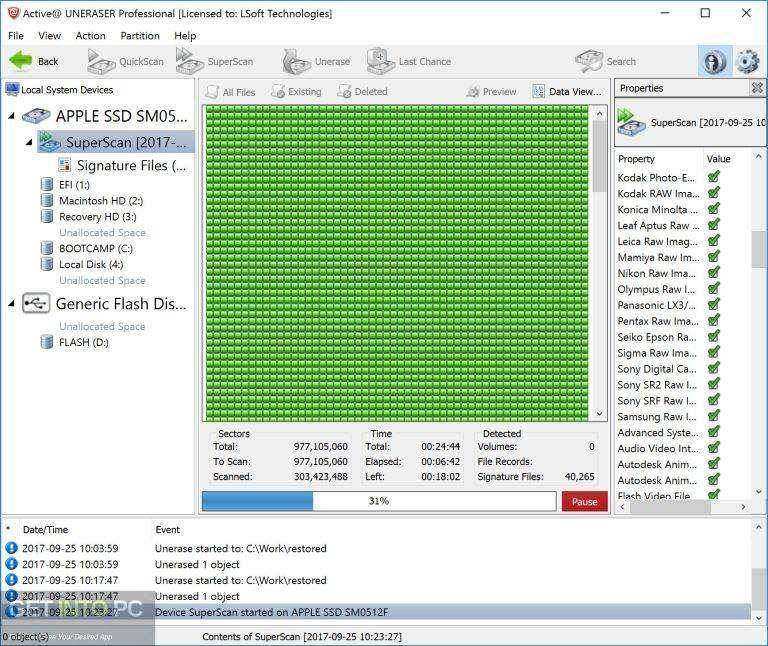Open the settings gear icon

coord(747,62)
